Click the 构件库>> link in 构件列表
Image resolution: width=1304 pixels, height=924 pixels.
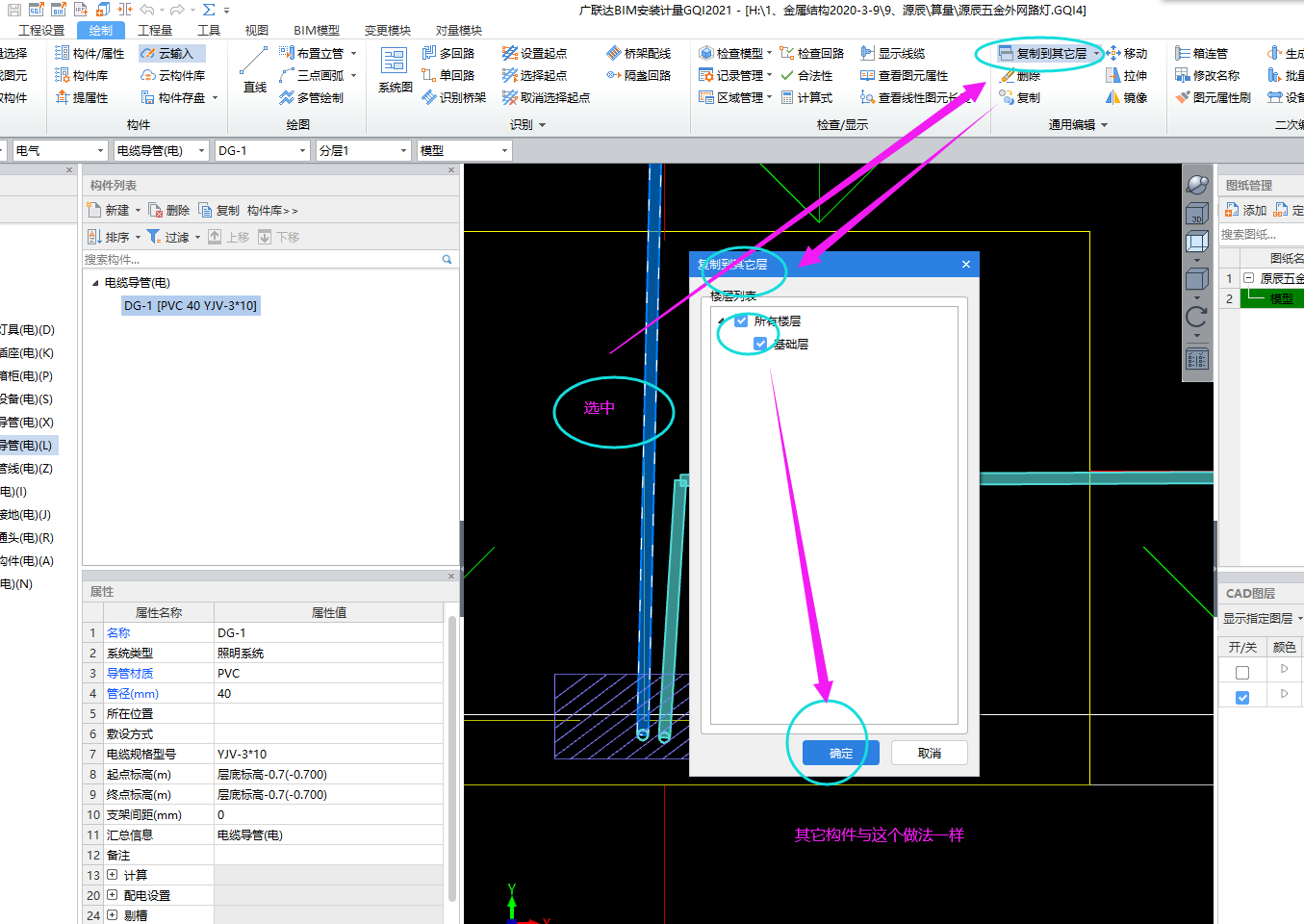tap(272, 210)
